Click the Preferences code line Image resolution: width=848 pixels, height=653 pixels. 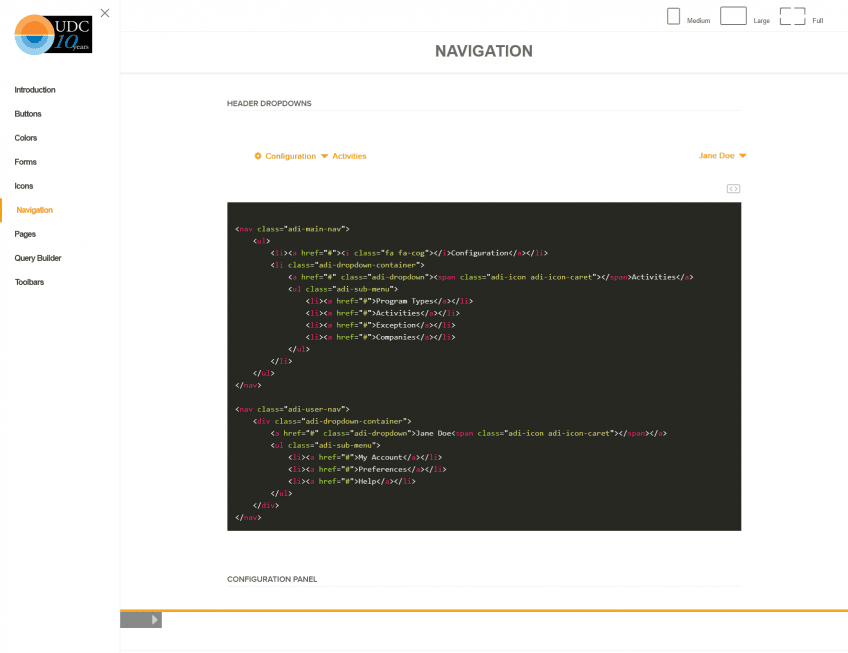[x=367, y=469]
